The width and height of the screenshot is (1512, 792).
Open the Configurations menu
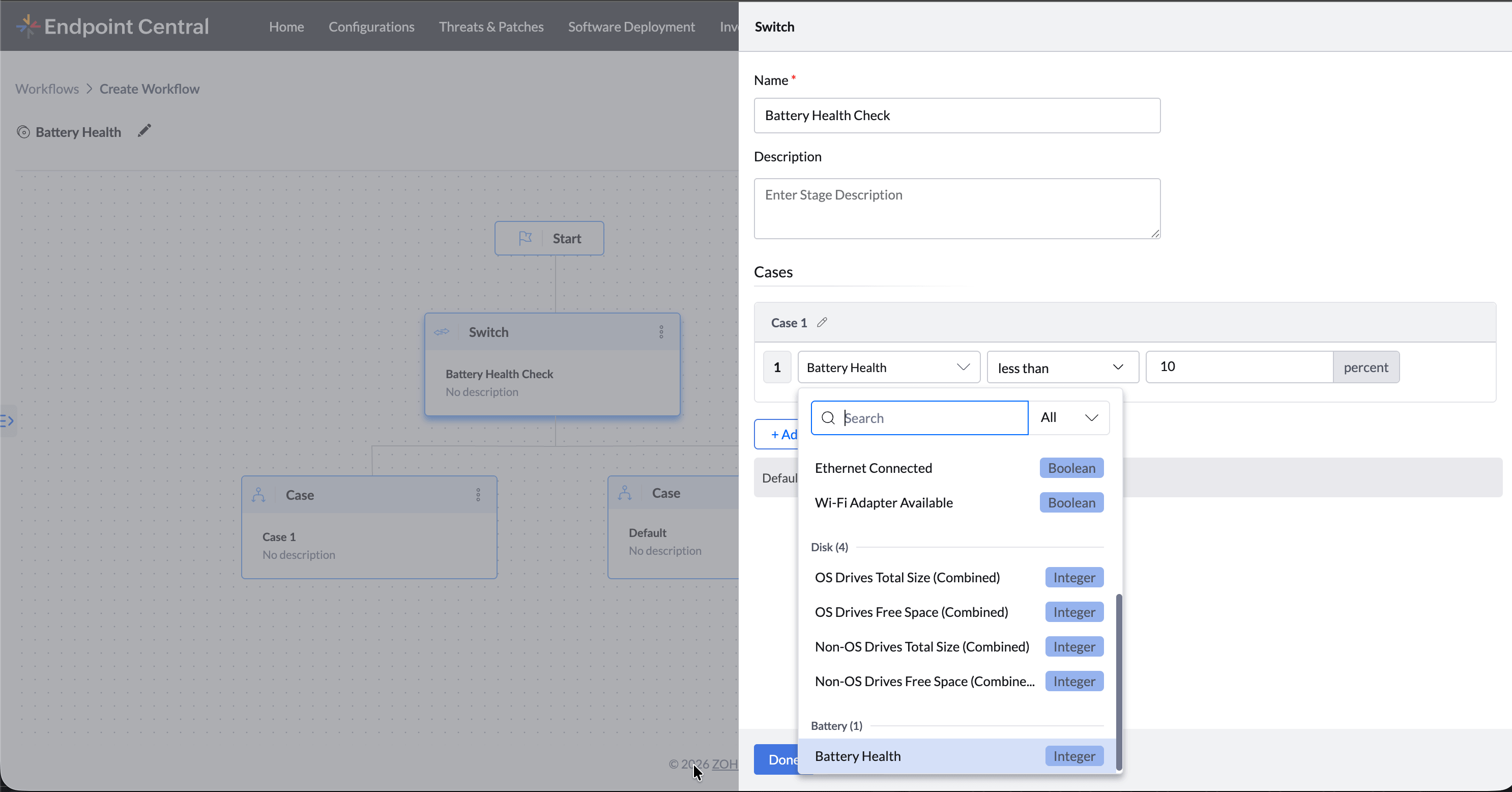pos(371,26)
